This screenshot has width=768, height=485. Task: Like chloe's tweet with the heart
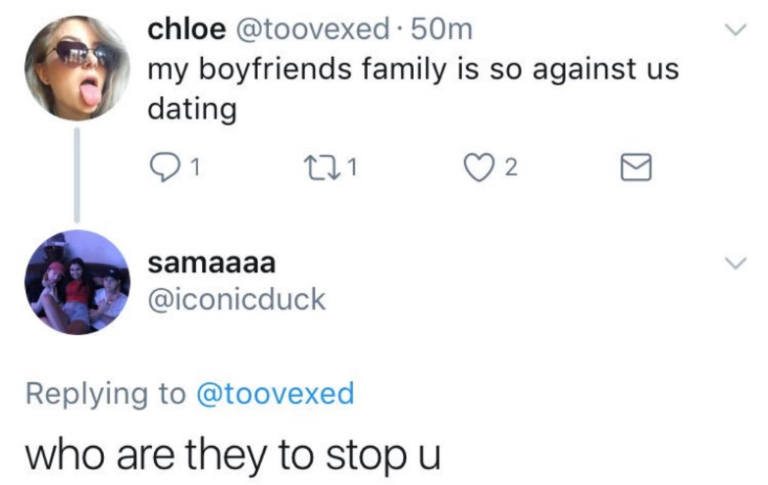[478, 168]
